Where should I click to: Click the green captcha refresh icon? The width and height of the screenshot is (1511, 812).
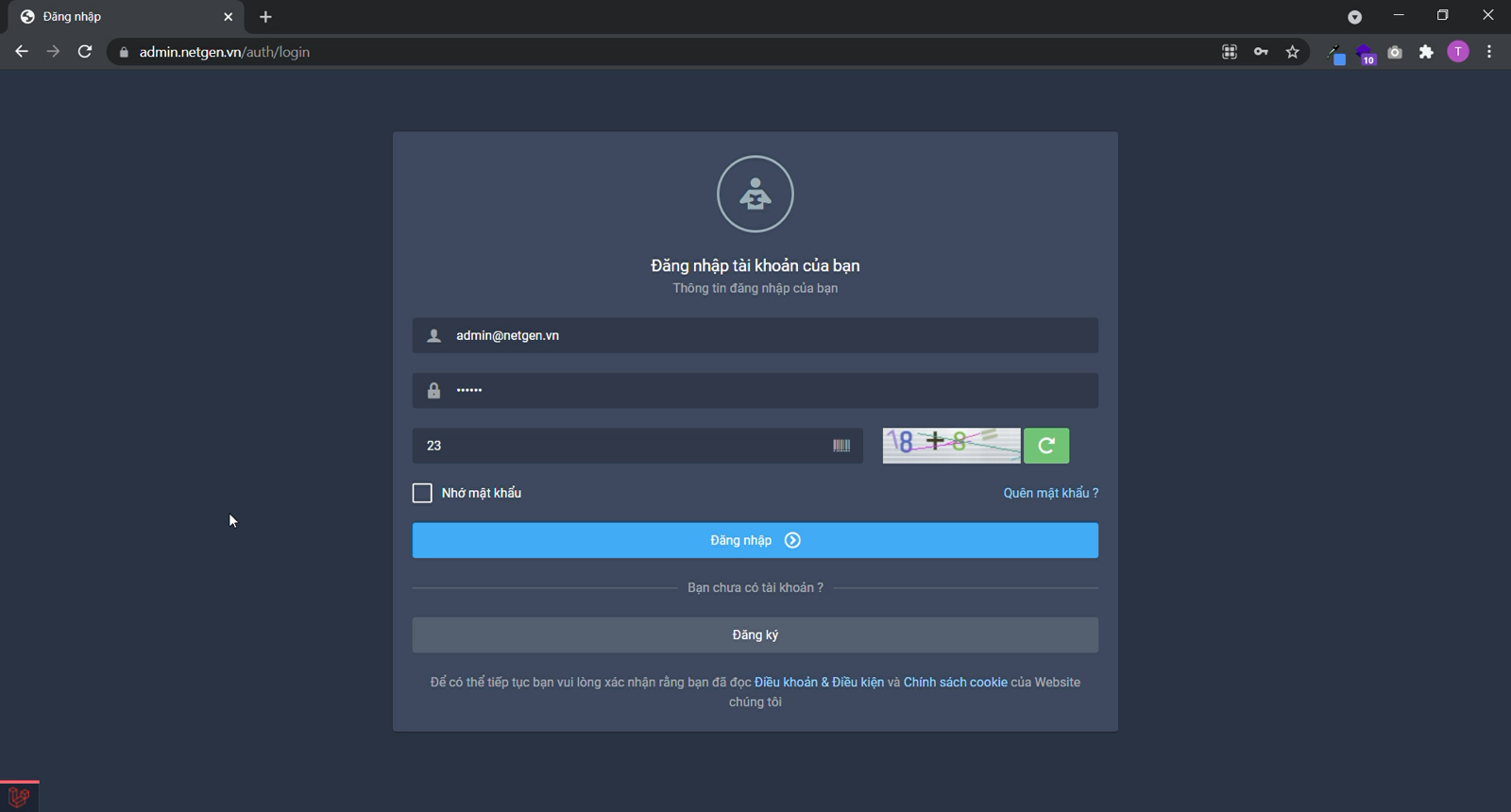(x=1046, y=446)
